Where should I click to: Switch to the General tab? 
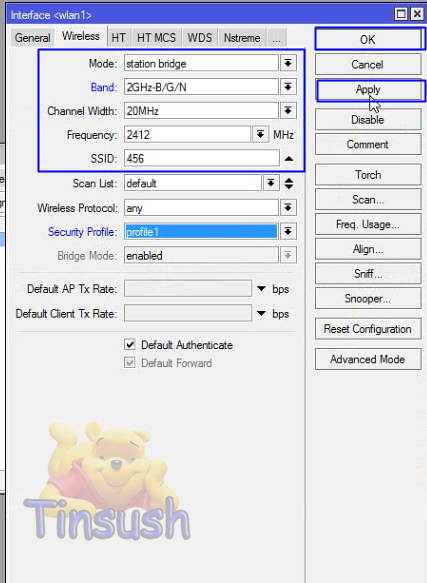coord(33,38)
